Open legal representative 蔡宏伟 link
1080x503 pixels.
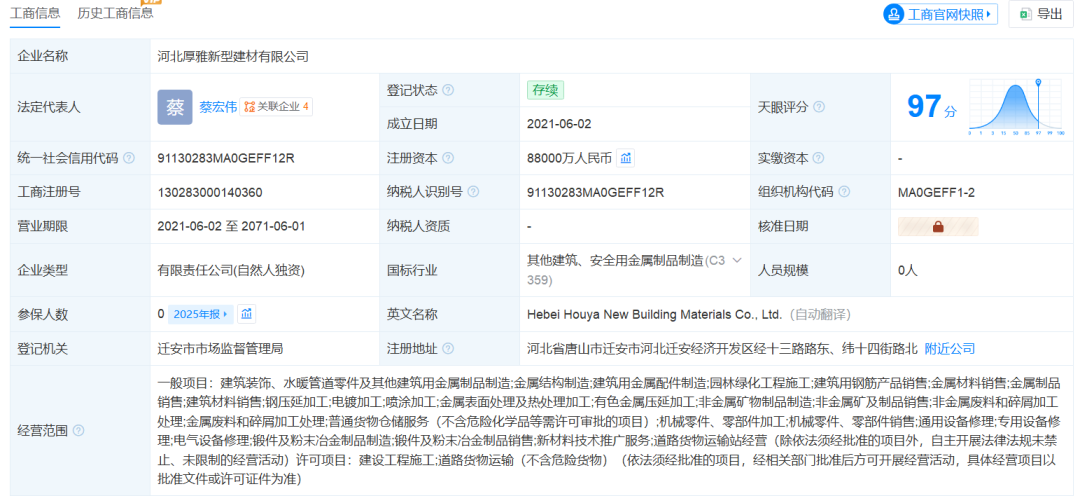[218, 107]
